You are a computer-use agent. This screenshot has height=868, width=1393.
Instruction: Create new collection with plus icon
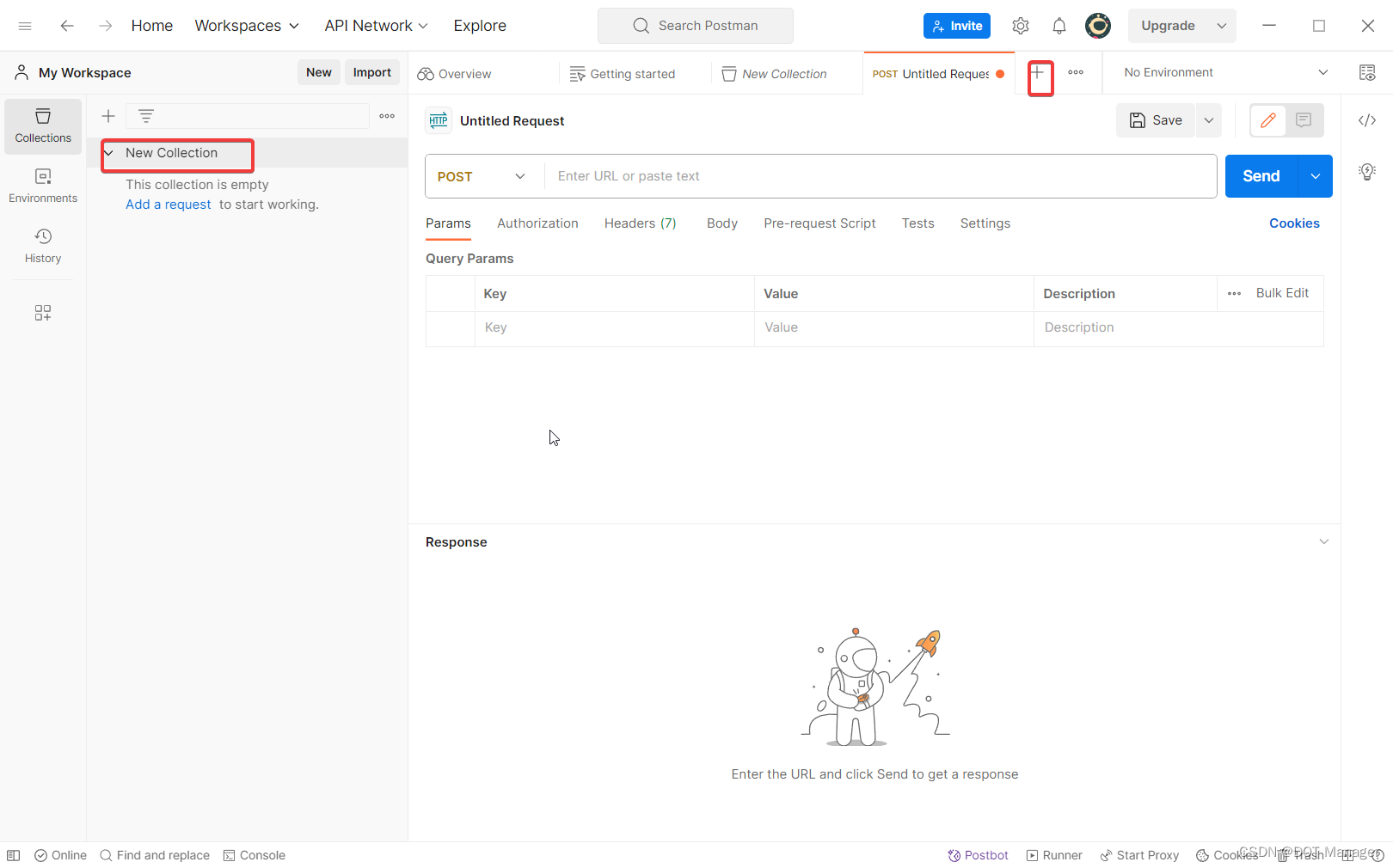108,116
